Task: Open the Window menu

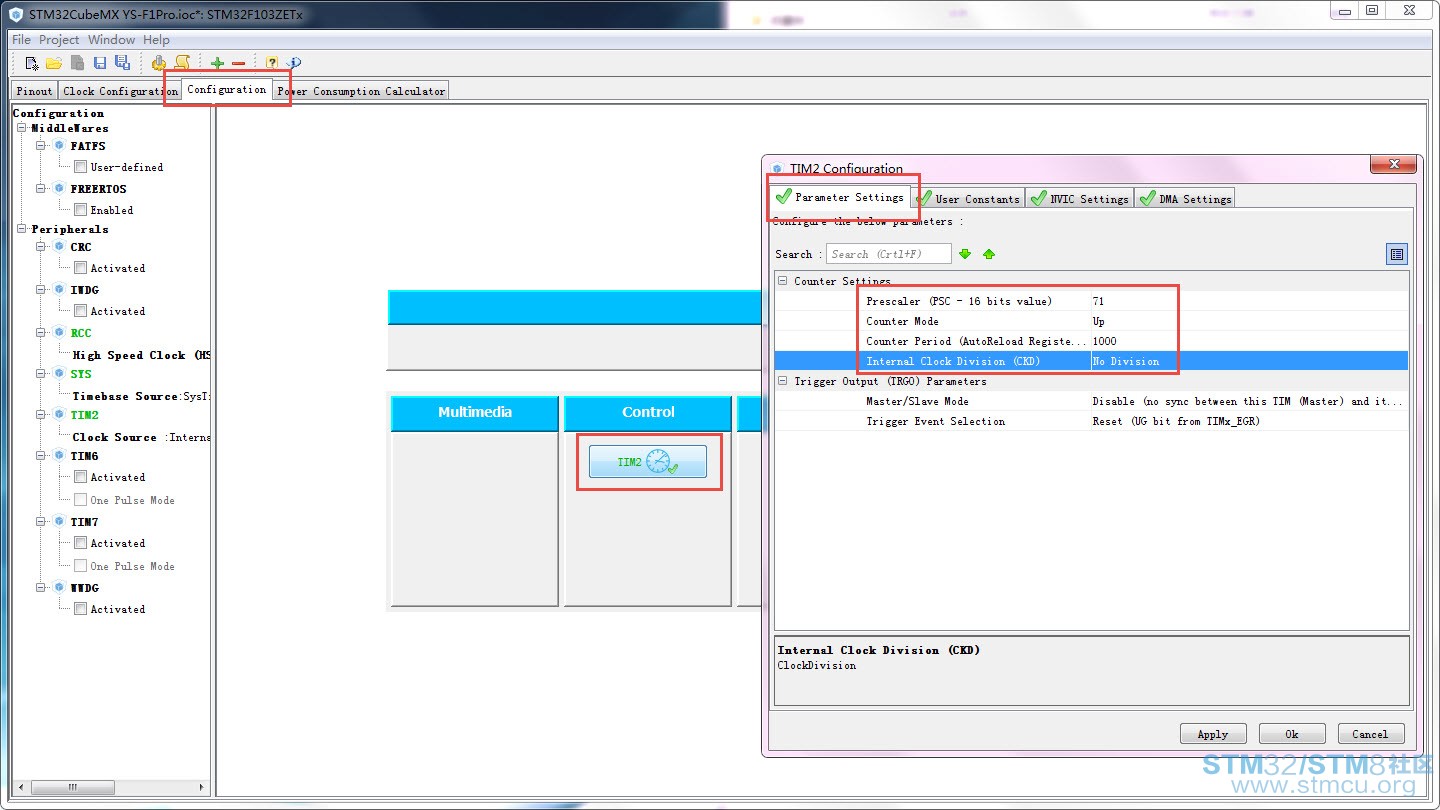Action: [111, 40]
